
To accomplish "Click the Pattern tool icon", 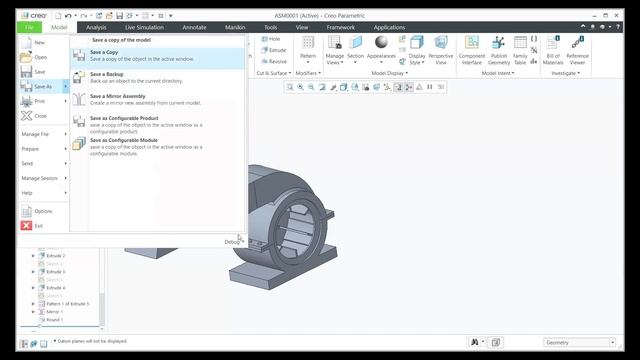I will (x=308, y=42).
